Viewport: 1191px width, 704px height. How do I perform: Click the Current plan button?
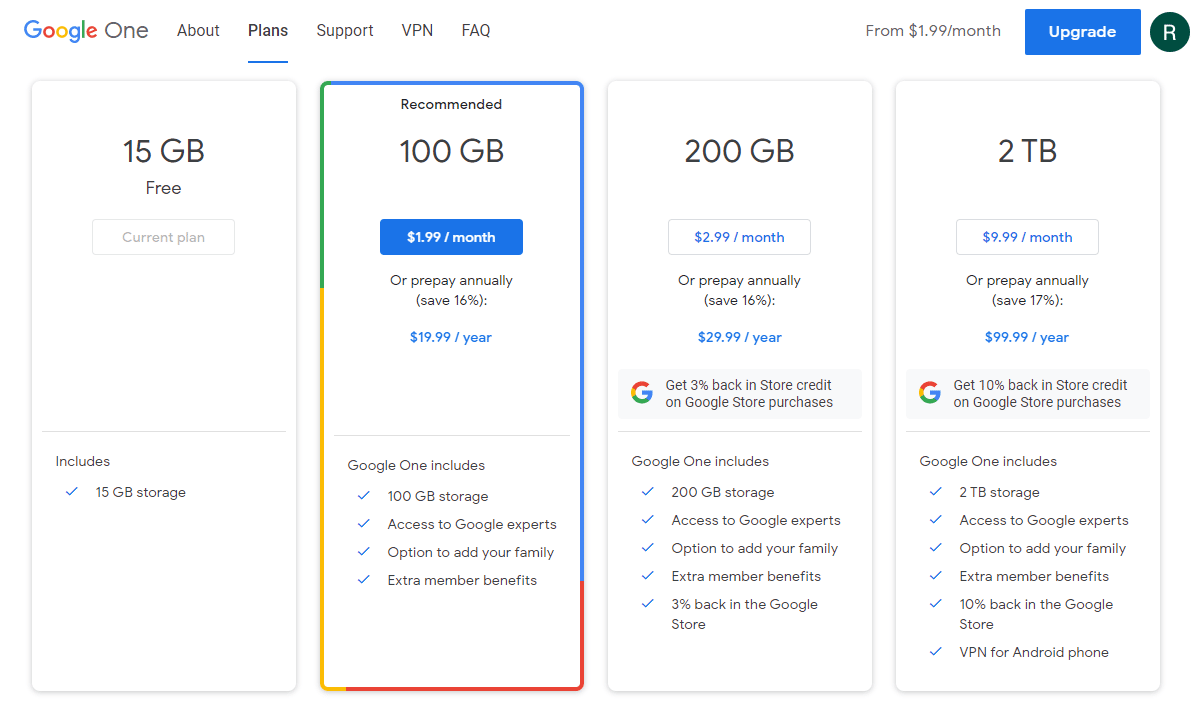point(163,237)
